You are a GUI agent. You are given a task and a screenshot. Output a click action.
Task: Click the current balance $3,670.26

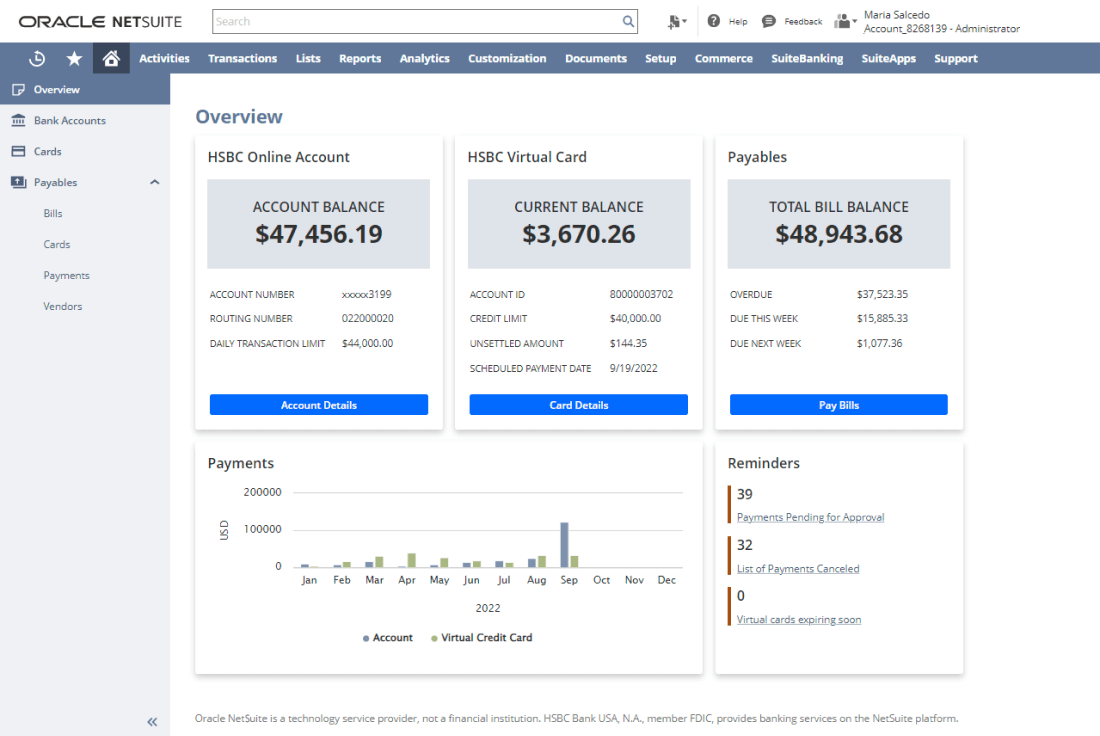click(579, 234)
